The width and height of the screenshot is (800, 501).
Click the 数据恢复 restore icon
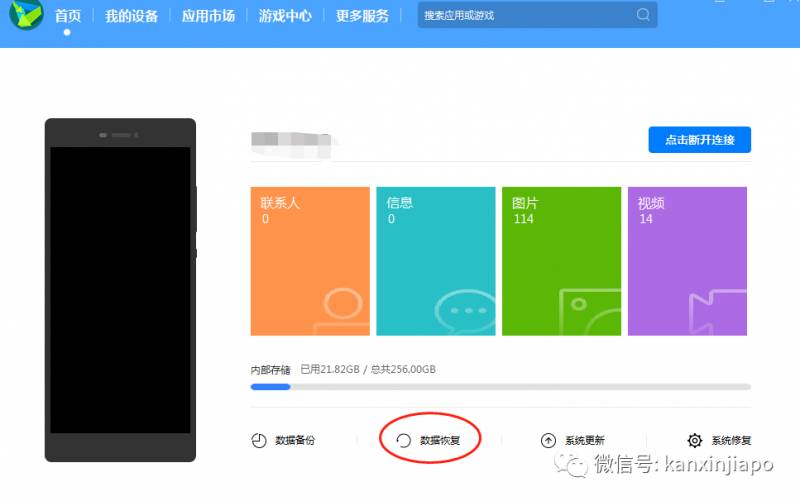coord(404,440)
